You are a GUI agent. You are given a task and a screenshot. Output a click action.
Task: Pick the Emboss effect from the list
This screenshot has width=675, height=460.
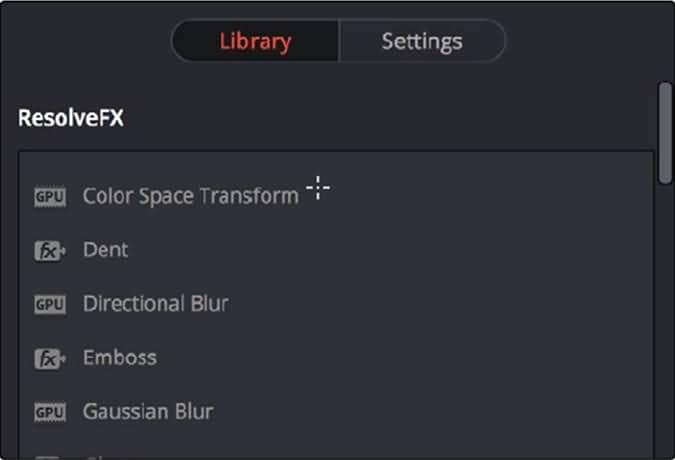tap(119, 358)
